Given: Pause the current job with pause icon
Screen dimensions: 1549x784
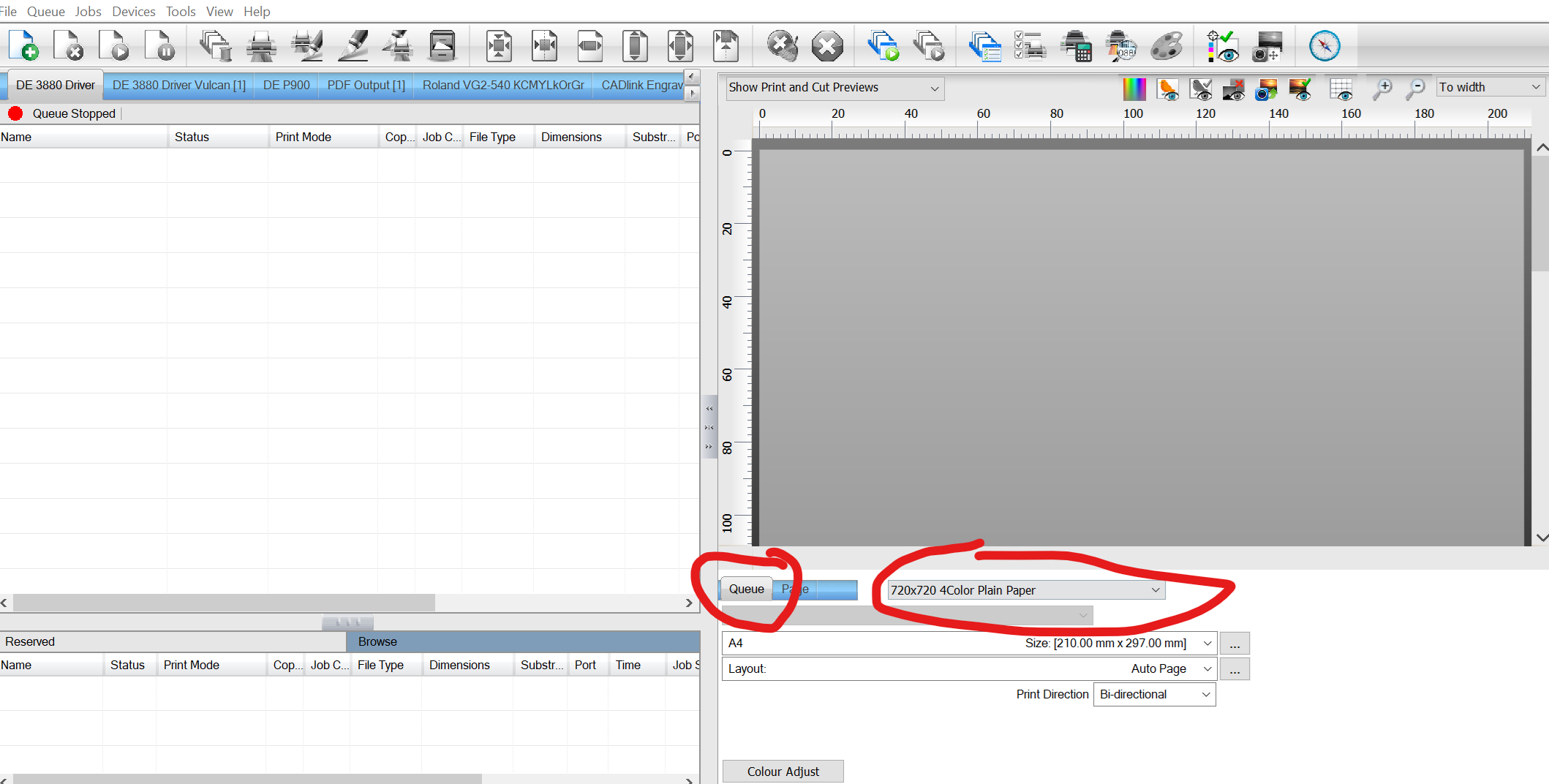Looking at the screenshot, I should click(161, 45).
